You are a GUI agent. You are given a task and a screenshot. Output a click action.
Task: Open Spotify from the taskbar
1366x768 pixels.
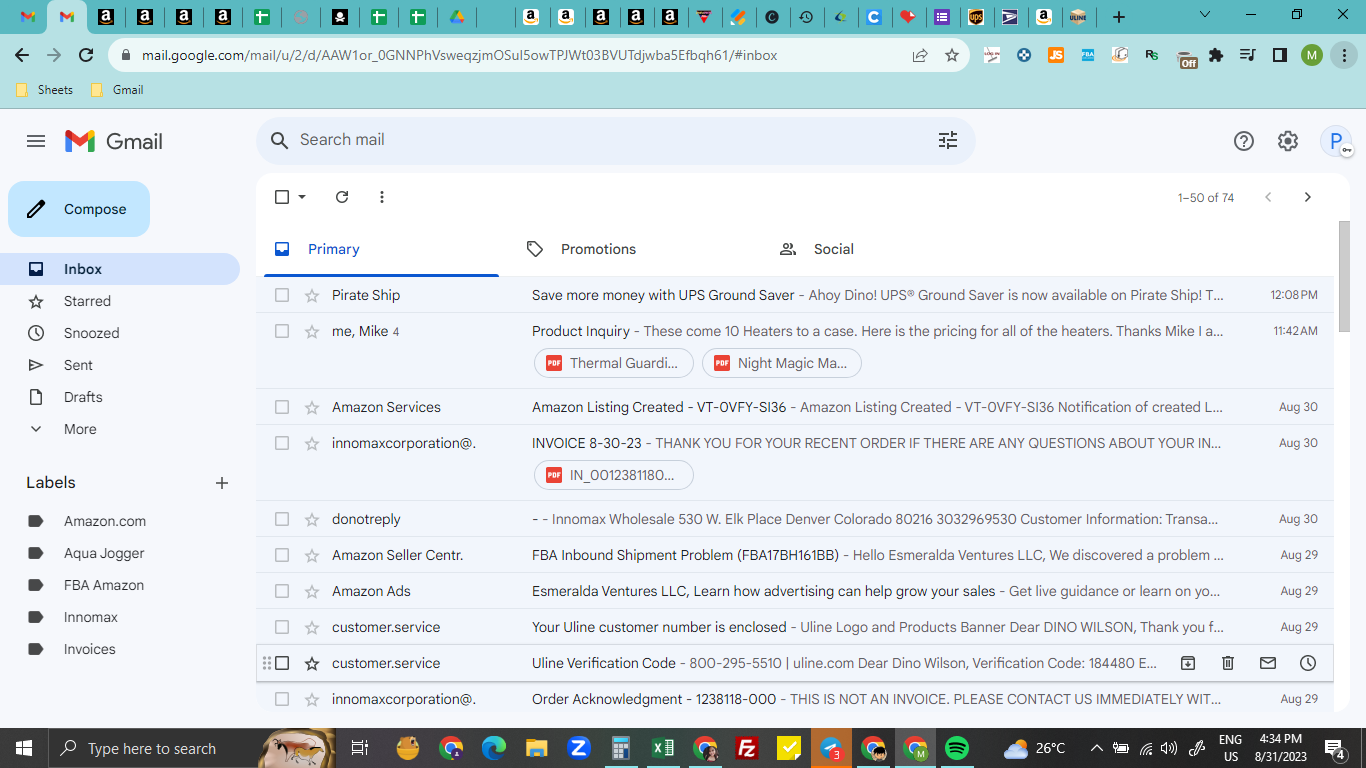pos(957,748)
